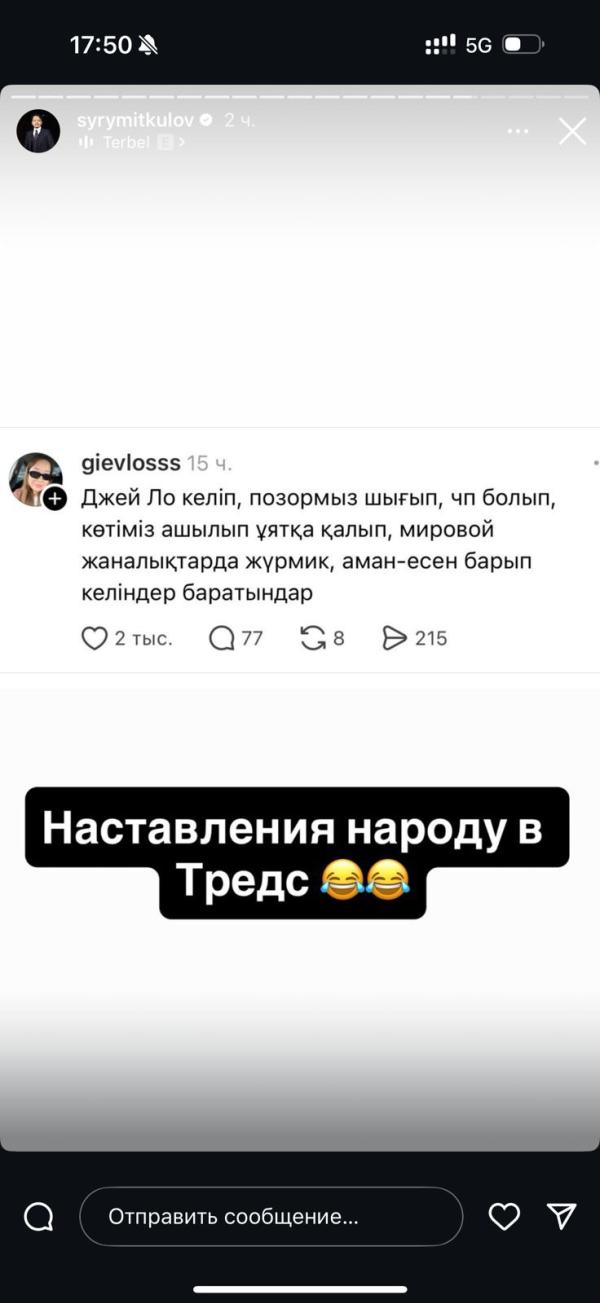
Task: Tap the Наставления народу в Тредс text sticker
Action: pyautogui.click(x=297, y=853)
